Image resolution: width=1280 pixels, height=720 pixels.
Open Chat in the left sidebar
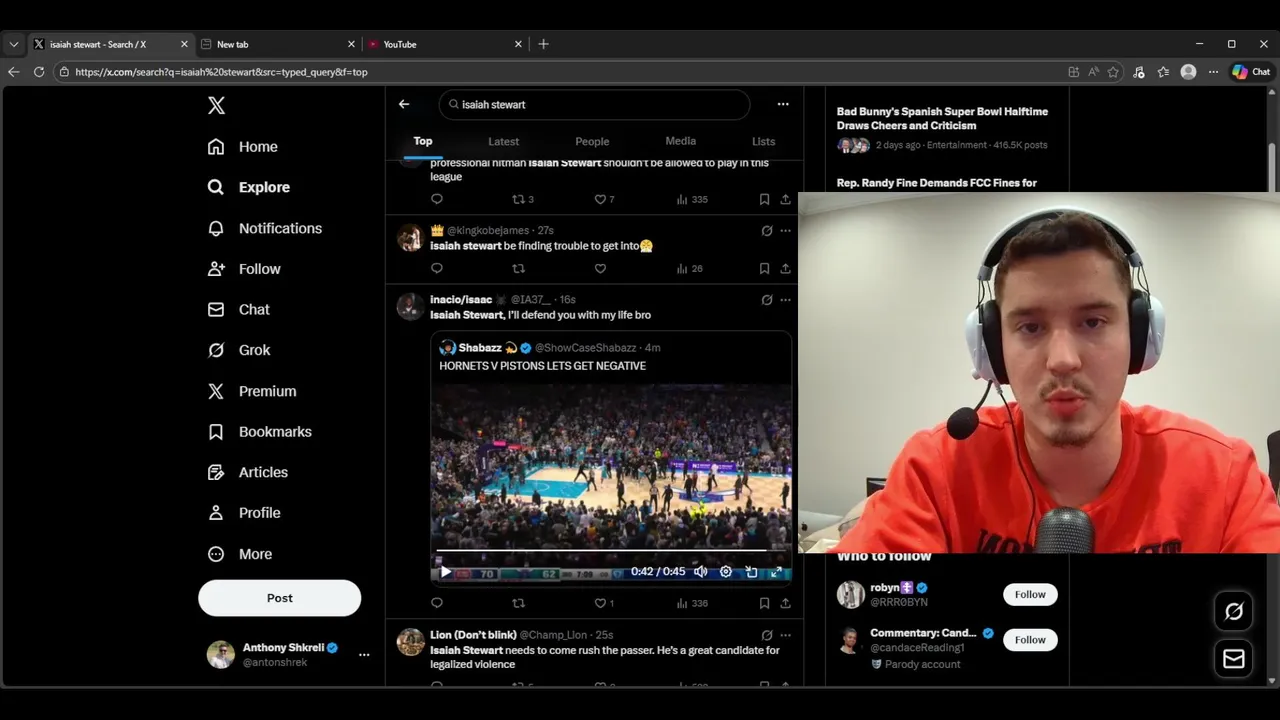click(238, 309)
